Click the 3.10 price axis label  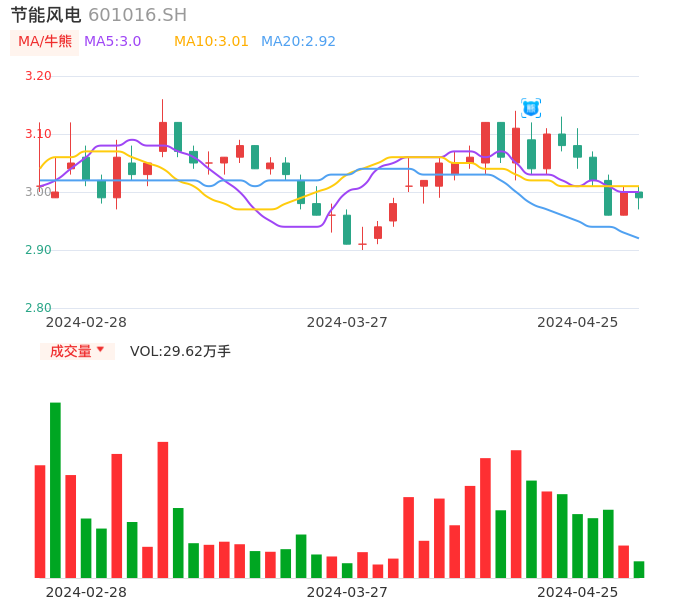tap(38, 134)
